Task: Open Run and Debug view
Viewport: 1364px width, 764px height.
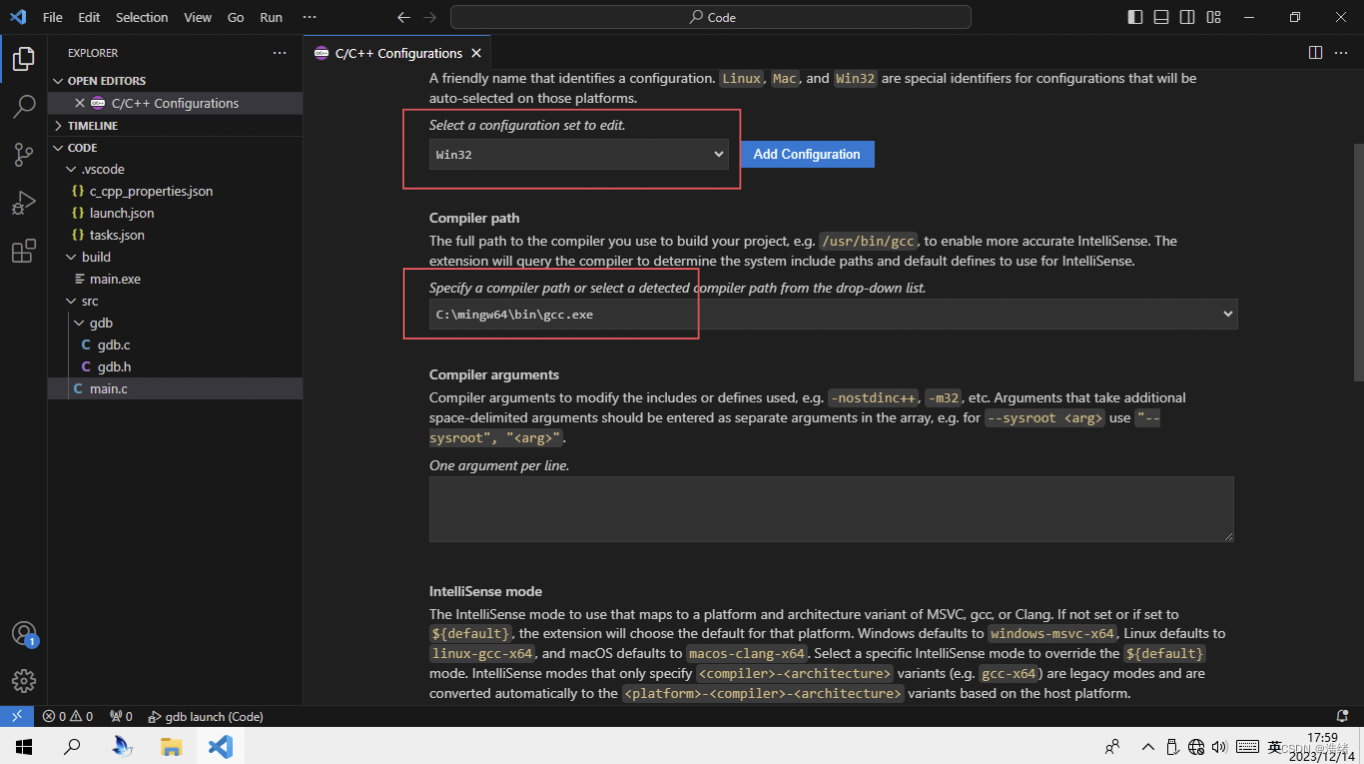Action: tap(24, 203)
